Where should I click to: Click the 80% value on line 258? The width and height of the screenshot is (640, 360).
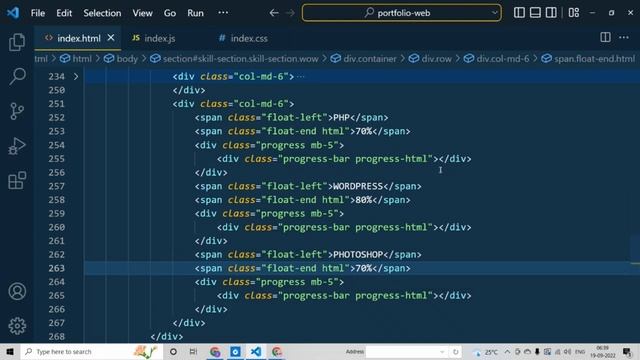click(x=364, y=200)
